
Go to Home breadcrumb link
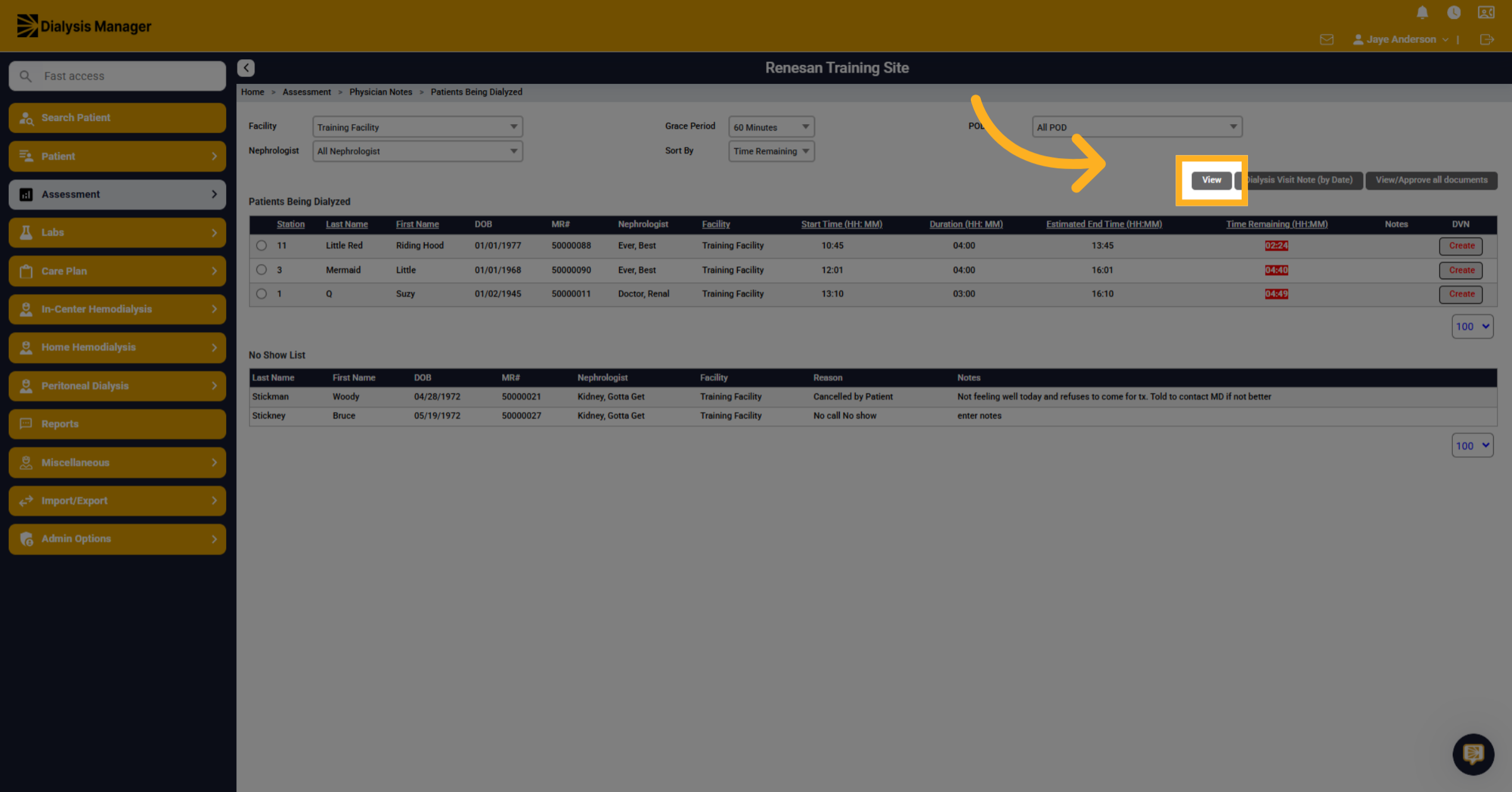click(253, 92)
